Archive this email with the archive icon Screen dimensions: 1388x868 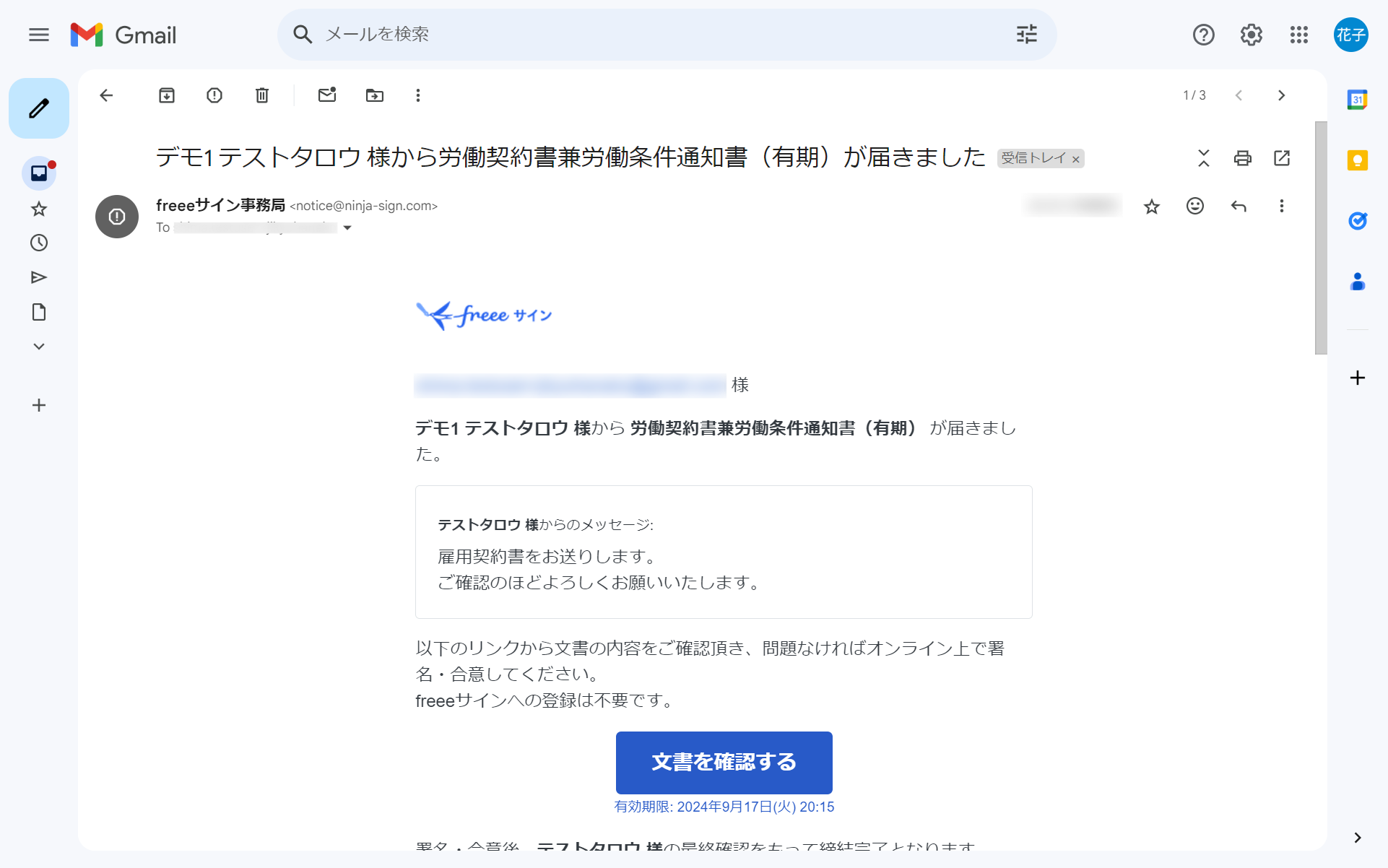(x=167, y=95)
